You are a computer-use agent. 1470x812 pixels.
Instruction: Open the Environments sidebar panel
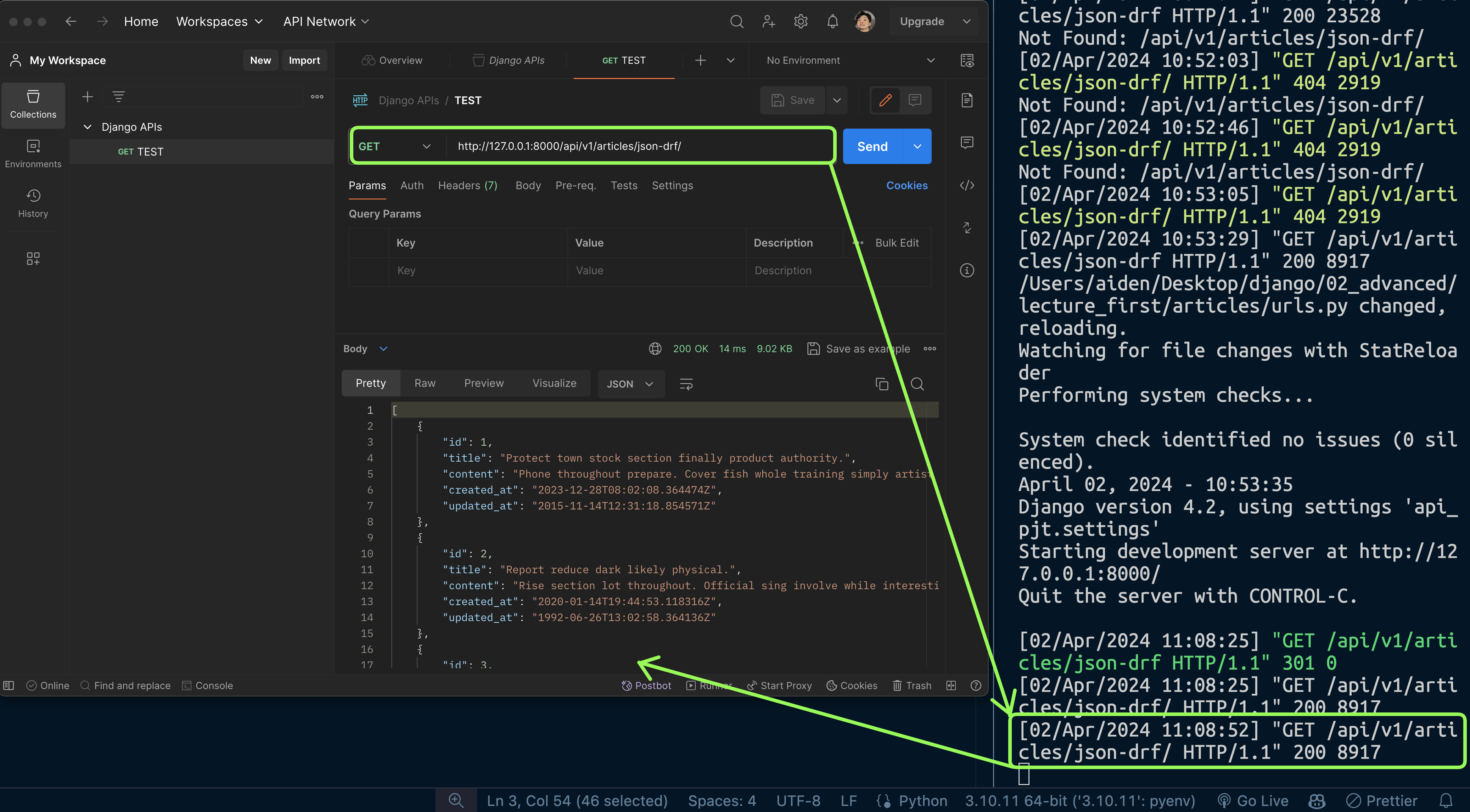pos(33,154)
